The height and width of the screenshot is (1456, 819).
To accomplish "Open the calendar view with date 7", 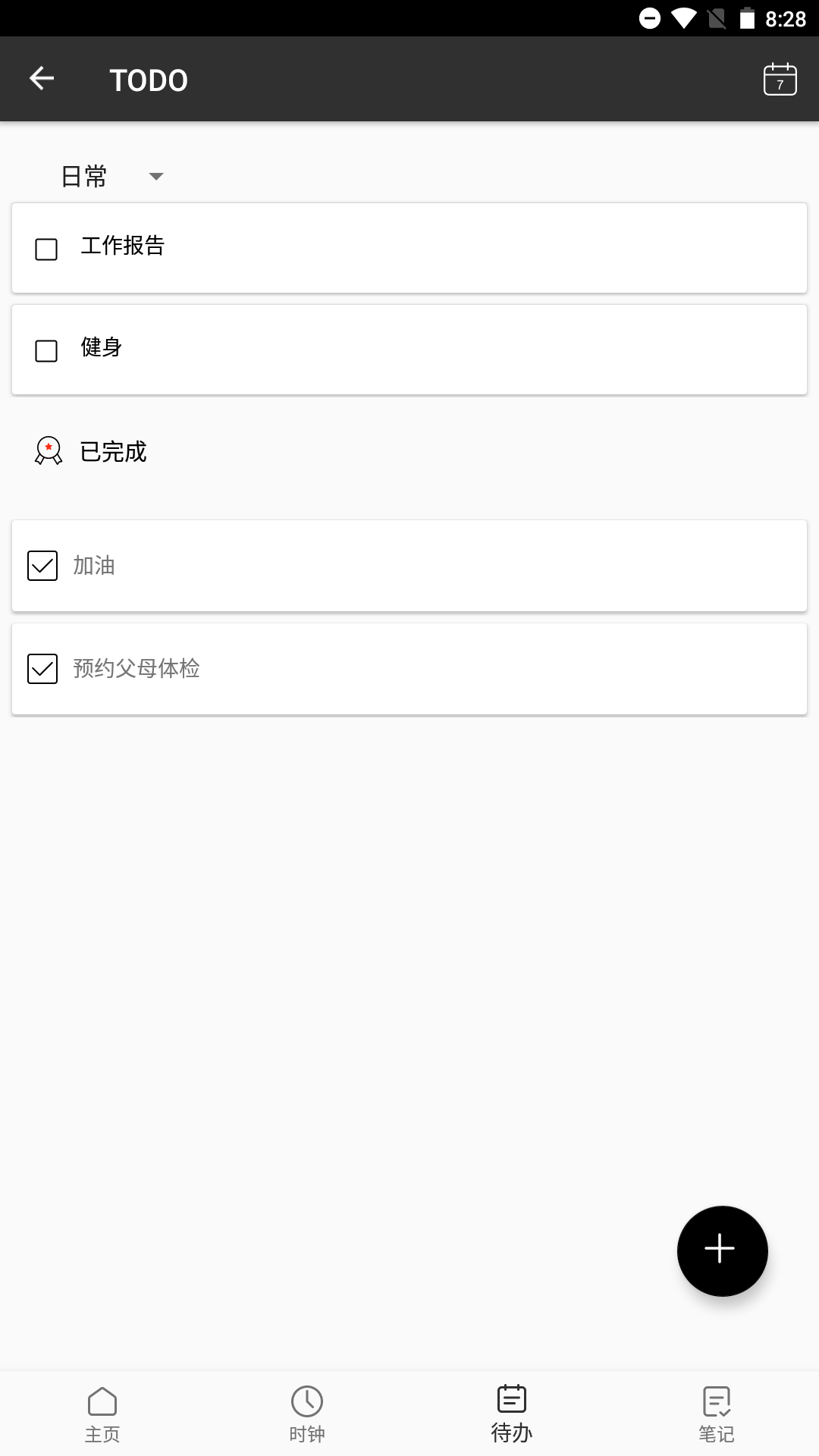I will point(780,78).
